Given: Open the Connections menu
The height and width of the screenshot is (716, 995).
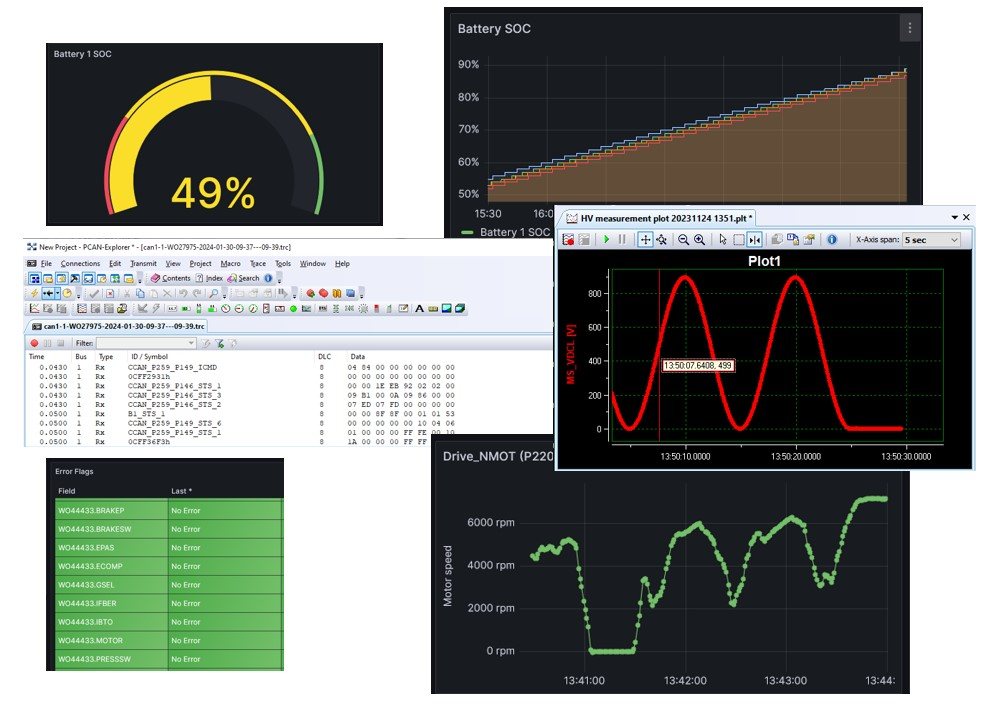Looking at the screenshot, I should (80, 263).
